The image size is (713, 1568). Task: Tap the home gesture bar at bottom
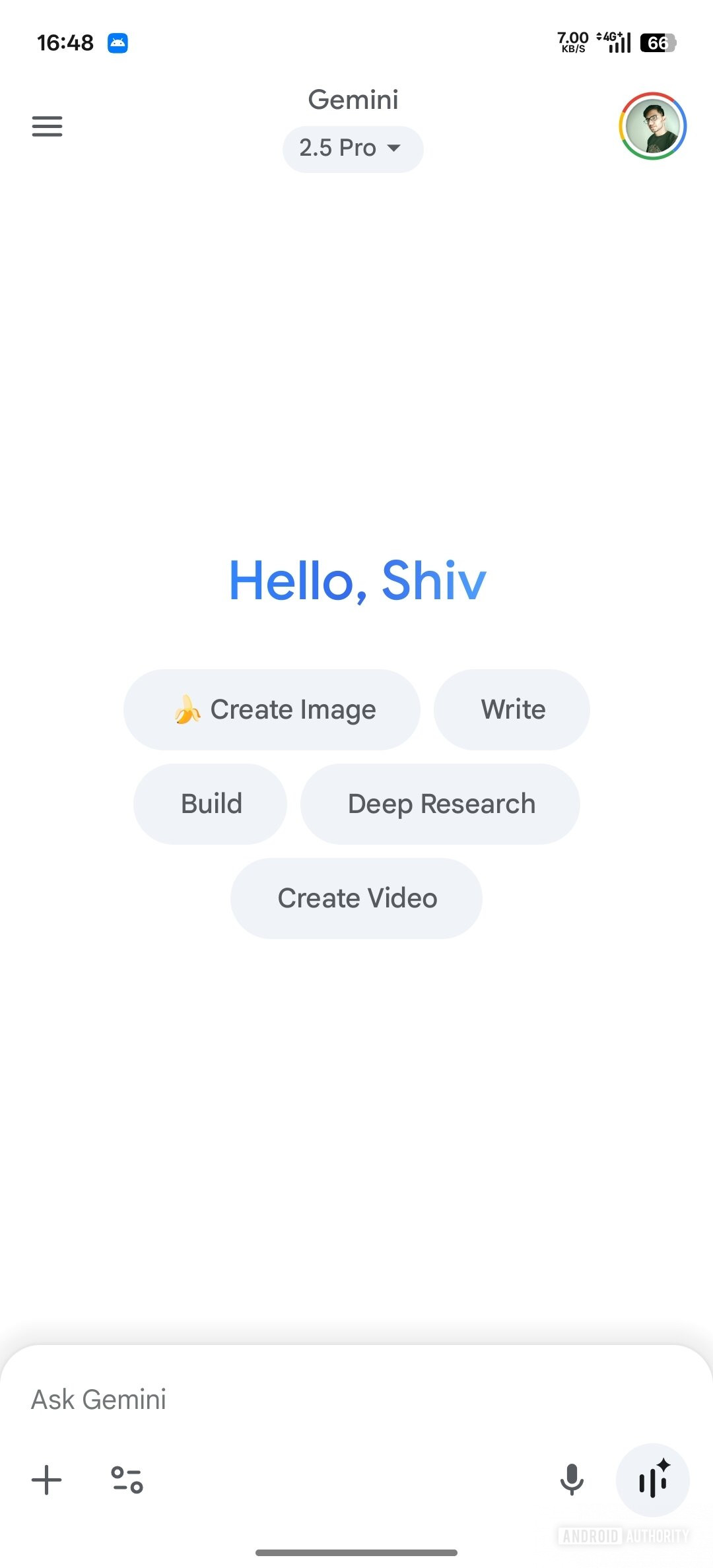coord(356,1552)
